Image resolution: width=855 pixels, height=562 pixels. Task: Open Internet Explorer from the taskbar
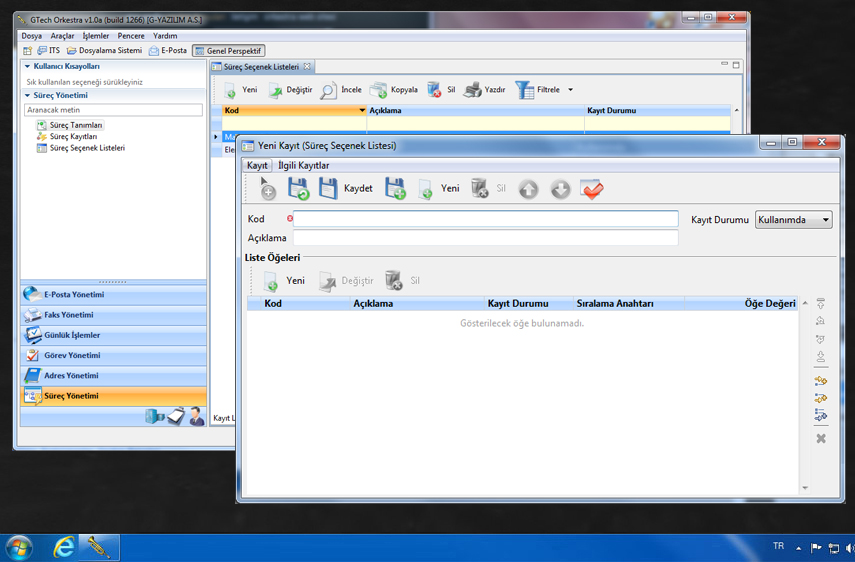coord(64,547)
